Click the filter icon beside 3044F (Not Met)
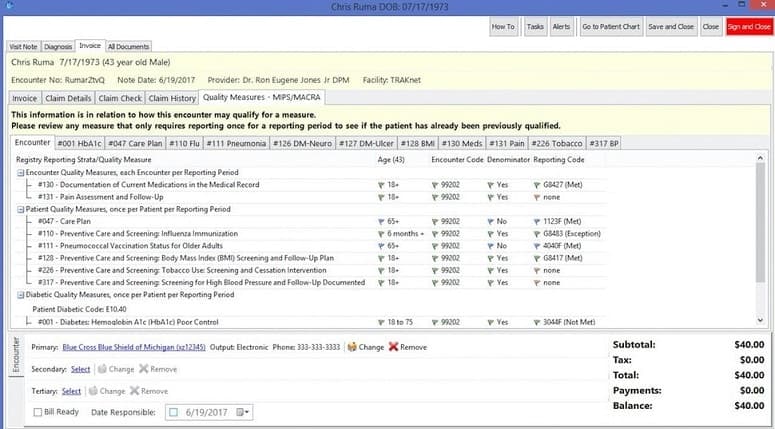 point(537,322)
